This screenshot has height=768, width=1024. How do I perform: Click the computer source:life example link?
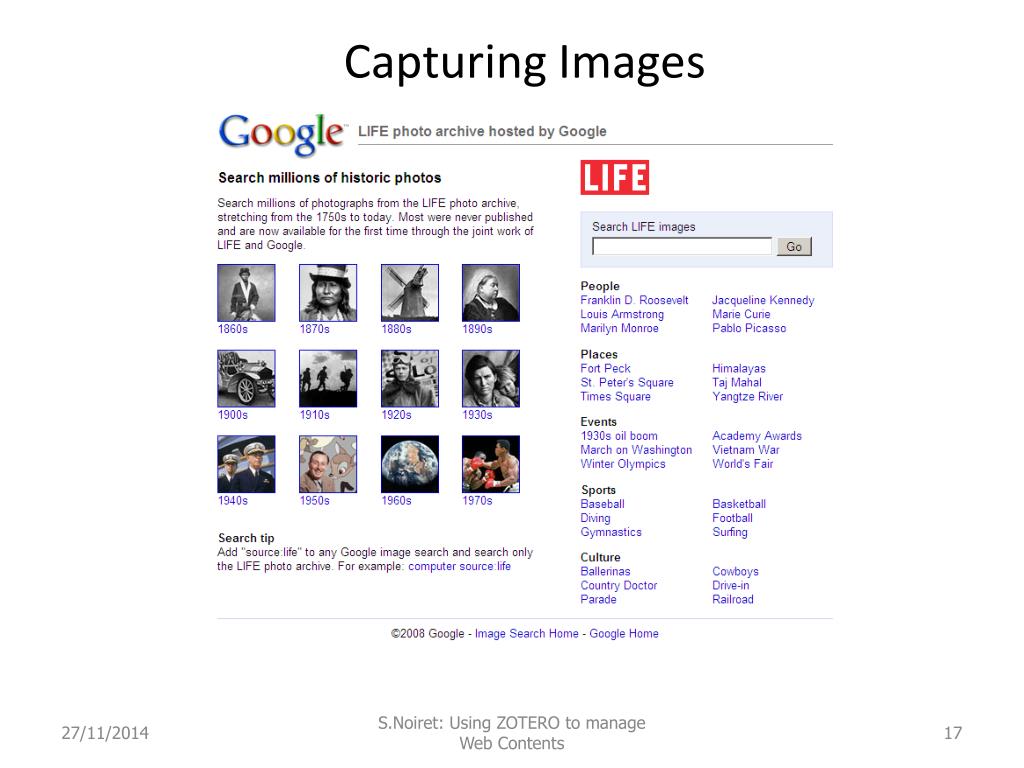459,566
